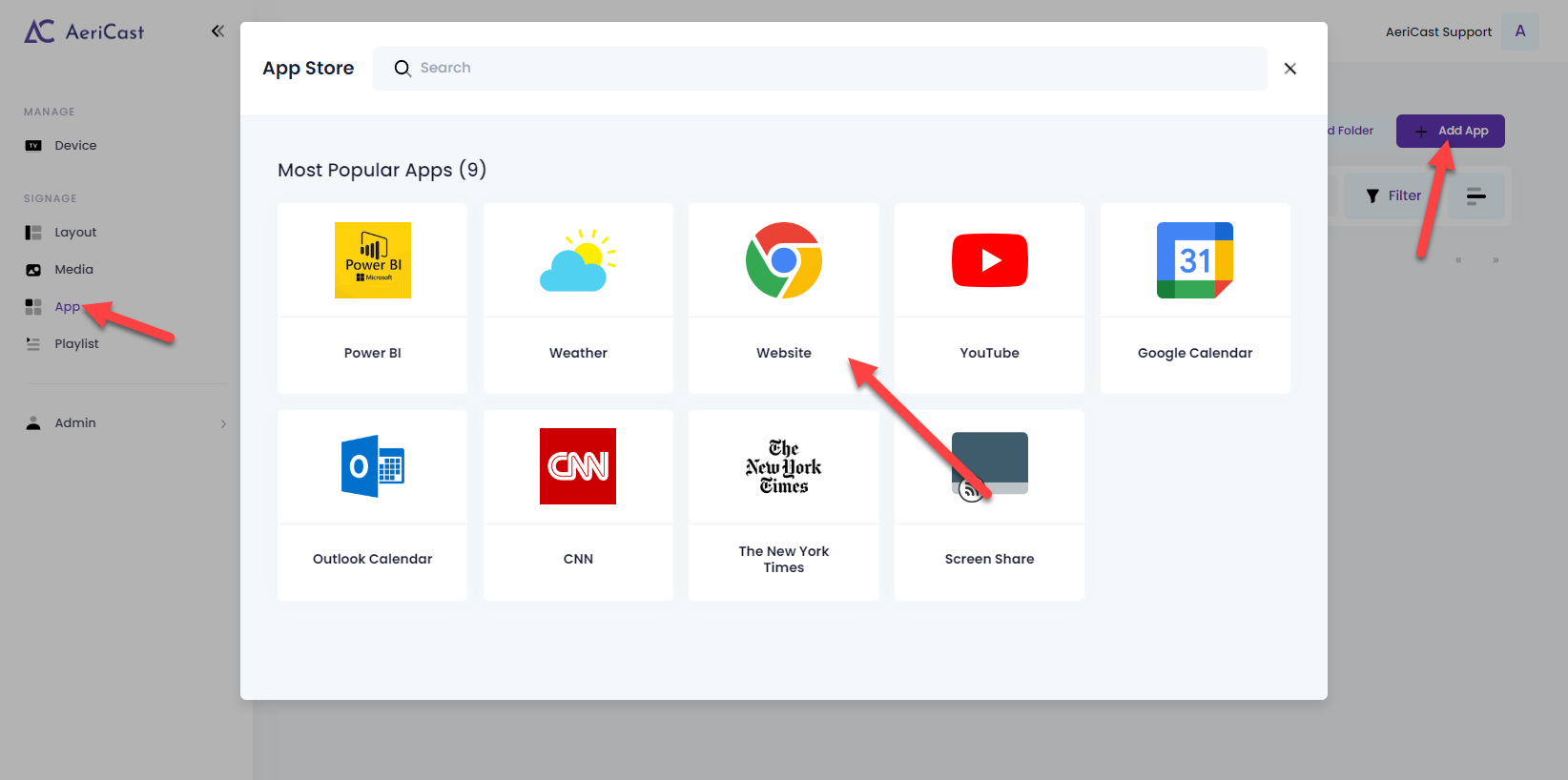1568x780 pixels.
Task: Click the CNN label
Action: point(578,559)
